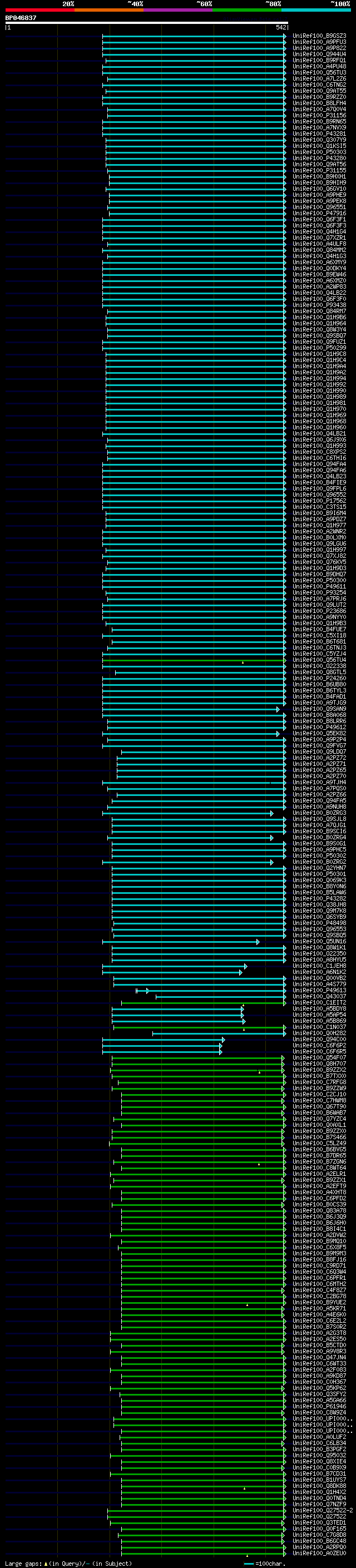Image resolution: width=356 pixels, height=1568 pixels.
Task: Choose the UniRef100_B9RZZ0 label
Action: coord(319,97)
